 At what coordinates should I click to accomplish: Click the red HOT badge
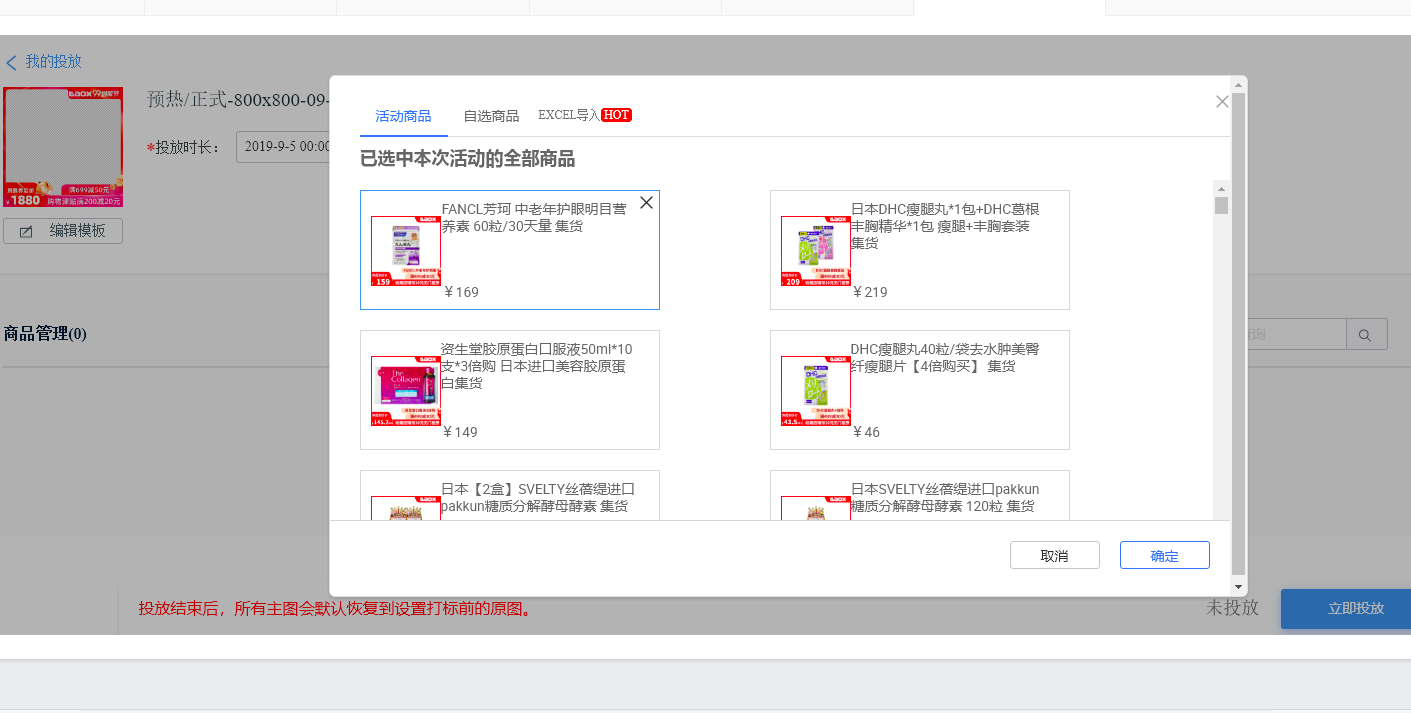(616, 115)
